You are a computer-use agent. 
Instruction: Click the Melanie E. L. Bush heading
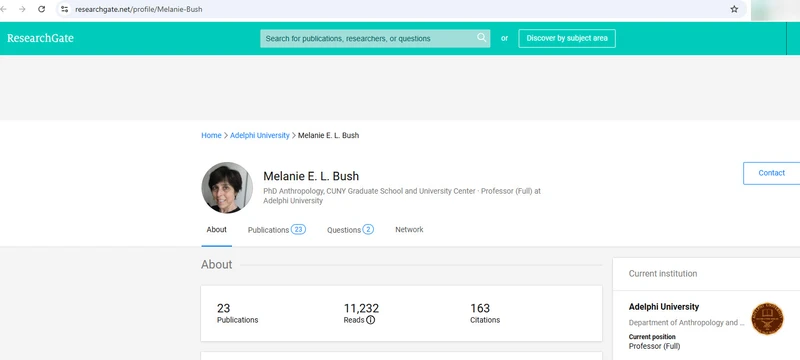[311, 176]
